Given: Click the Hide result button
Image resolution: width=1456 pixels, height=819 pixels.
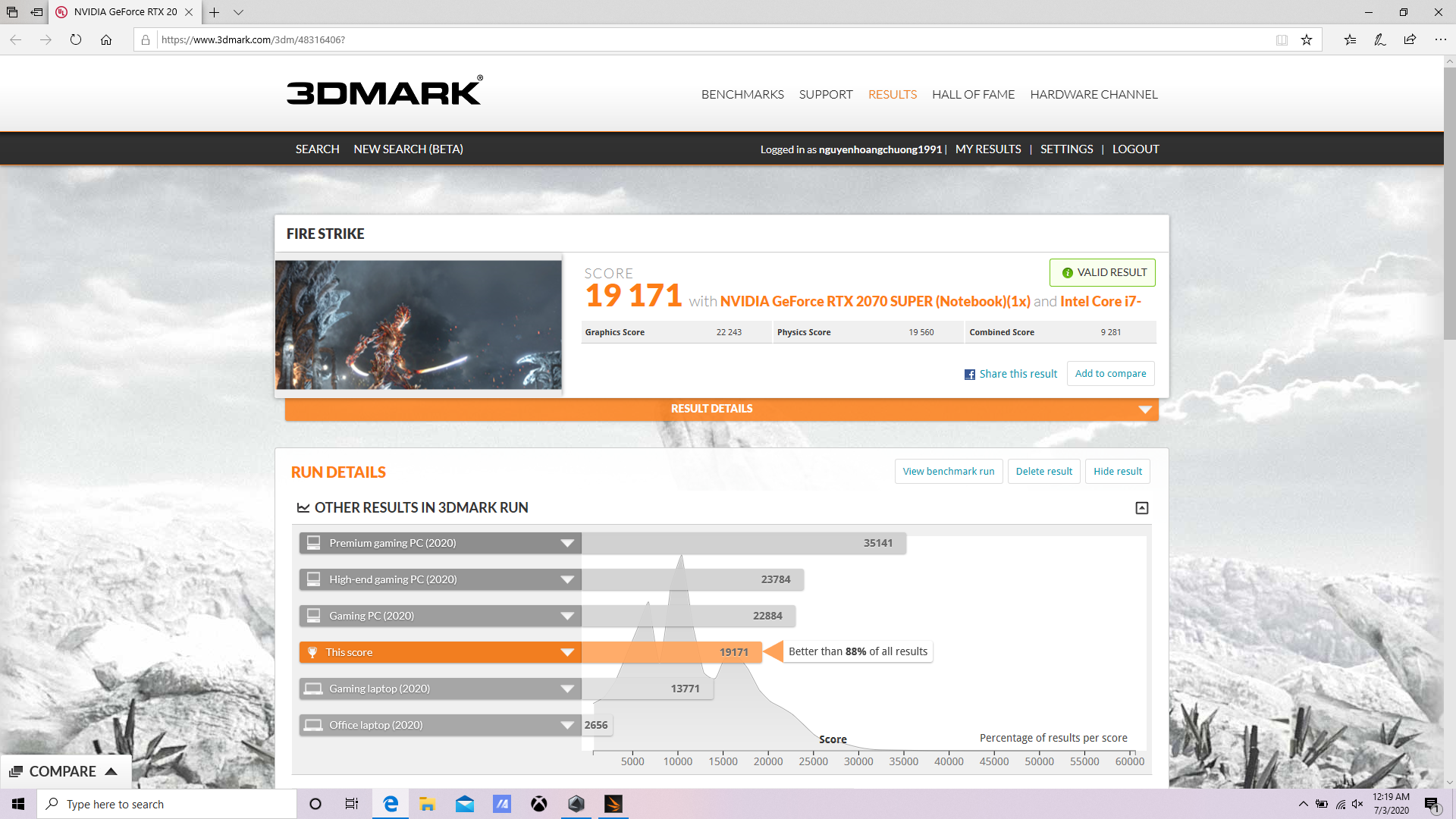Looking at the screenshot, I should point(1117,472).
